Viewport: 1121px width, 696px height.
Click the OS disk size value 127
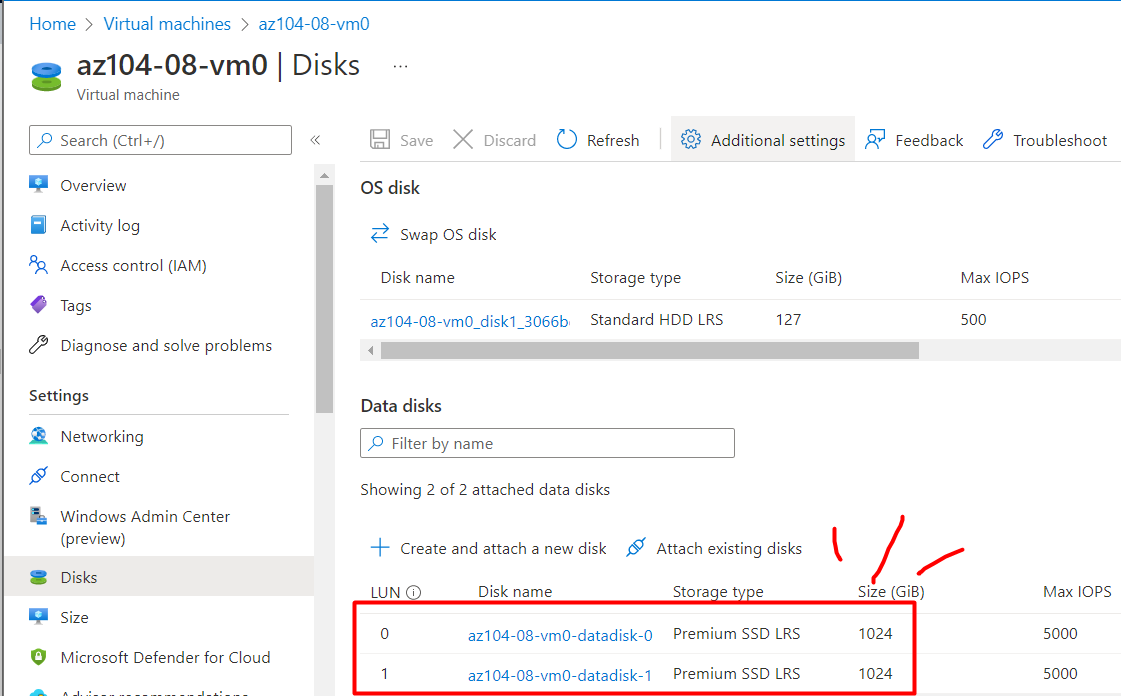pyautogui.click(x=788, y=319)
